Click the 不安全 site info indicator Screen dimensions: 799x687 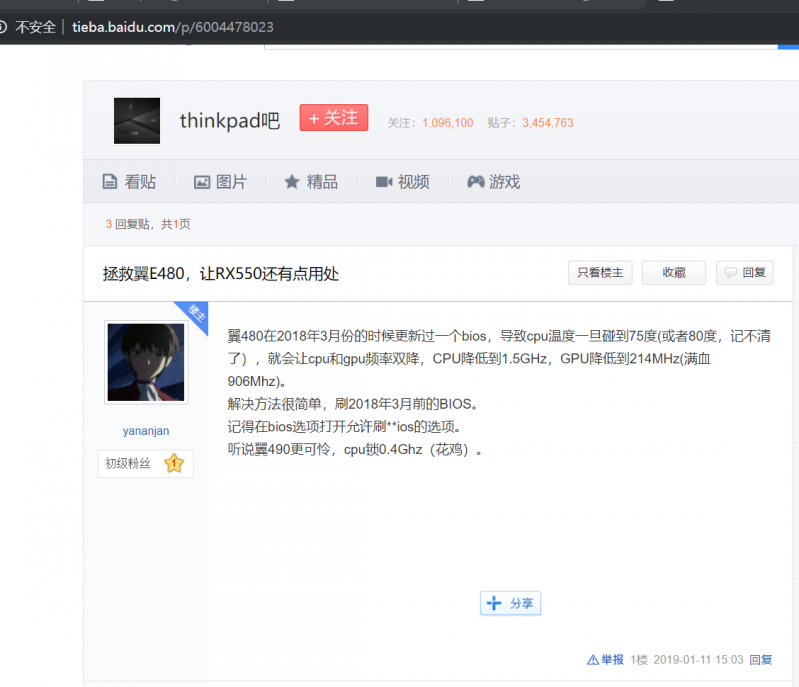click(x=28, y=27)
